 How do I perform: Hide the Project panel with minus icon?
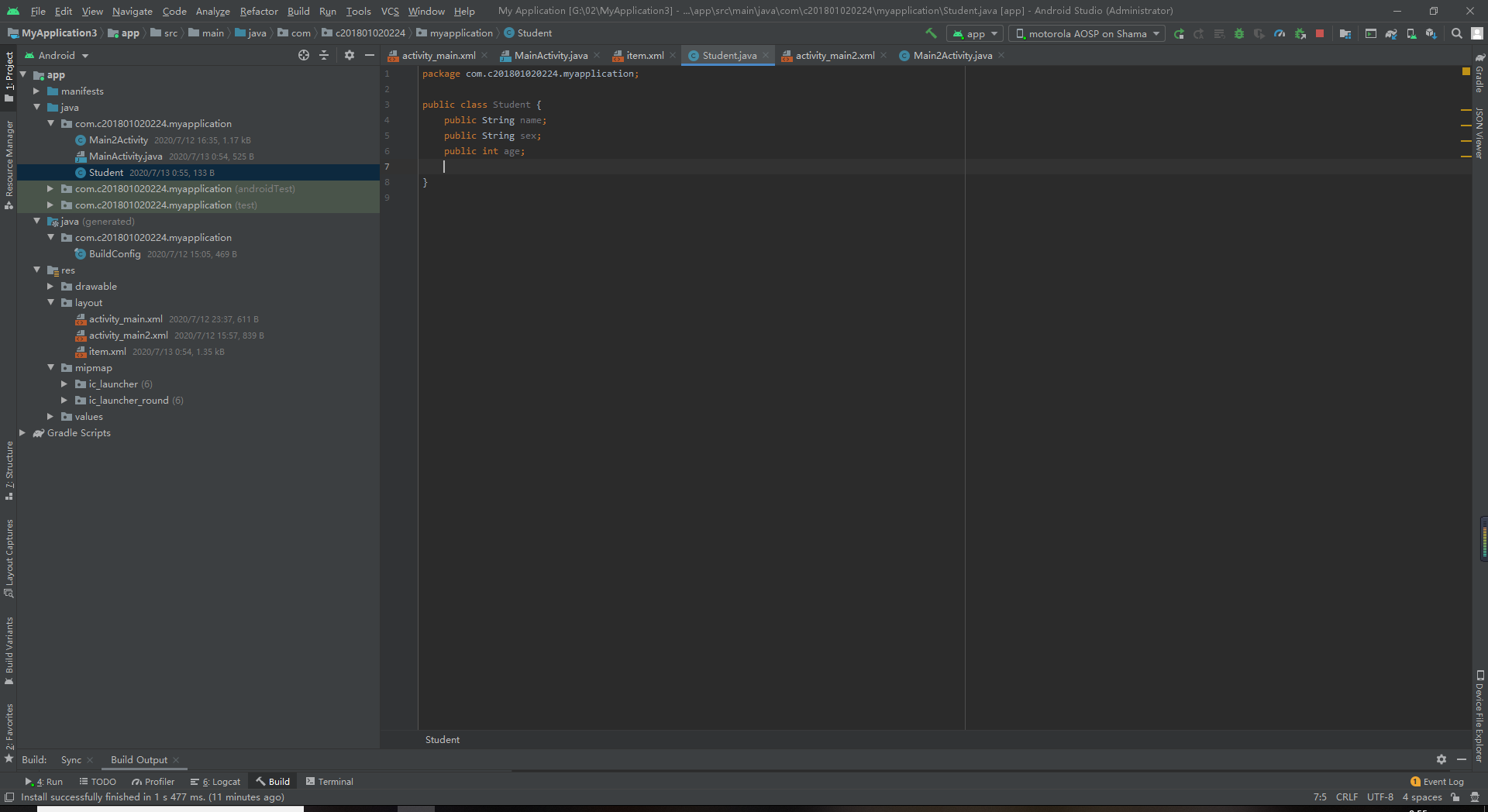click(x=370, y=55)
